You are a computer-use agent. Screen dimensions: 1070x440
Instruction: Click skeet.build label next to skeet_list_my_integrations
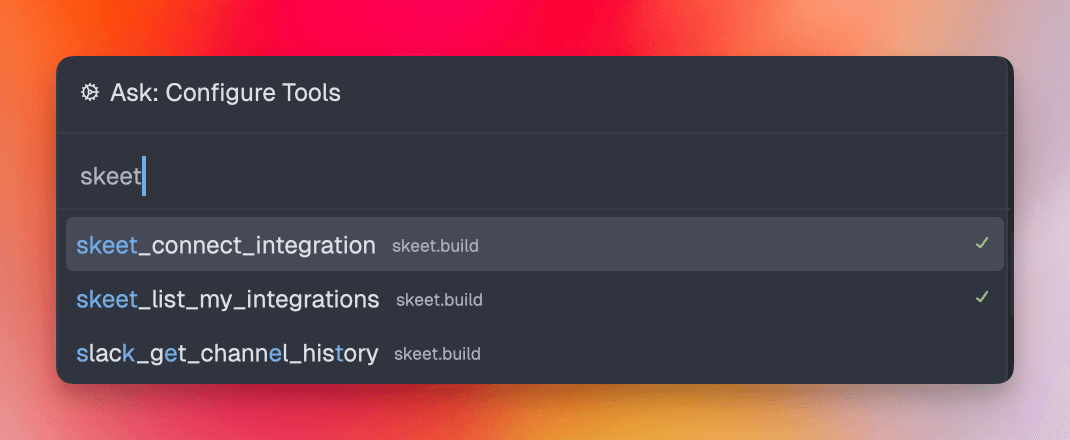point(439,300)
